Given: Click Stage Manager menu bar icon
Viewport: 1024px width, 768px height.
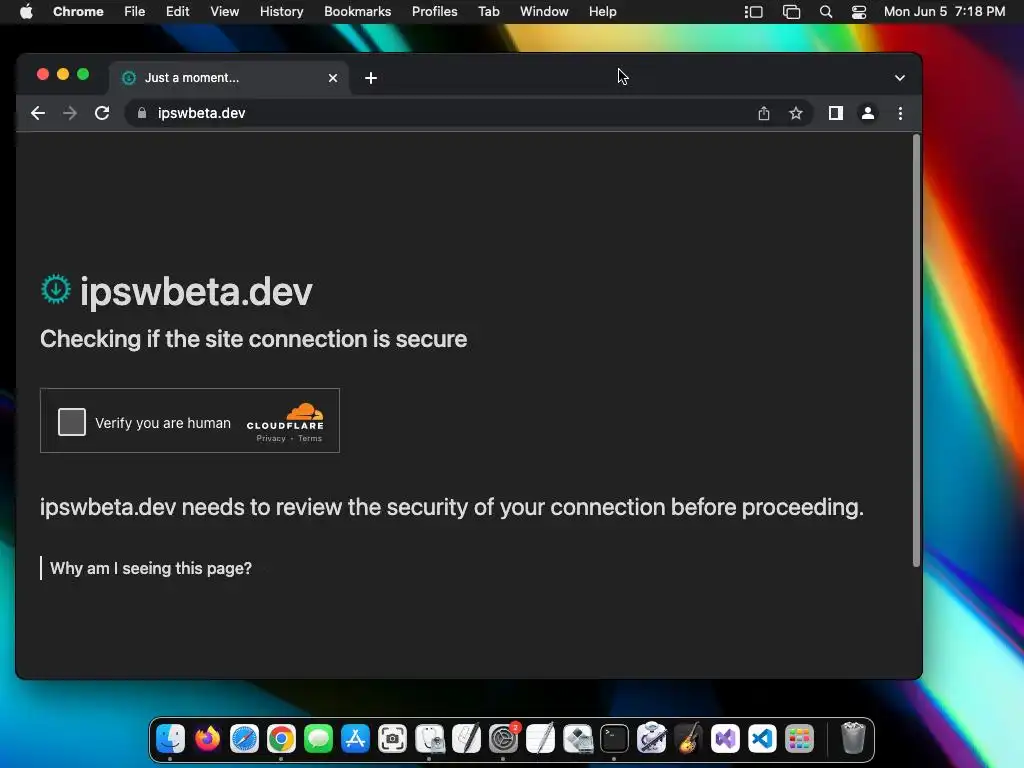Looking at the screenshot, I should coord(754,11).
